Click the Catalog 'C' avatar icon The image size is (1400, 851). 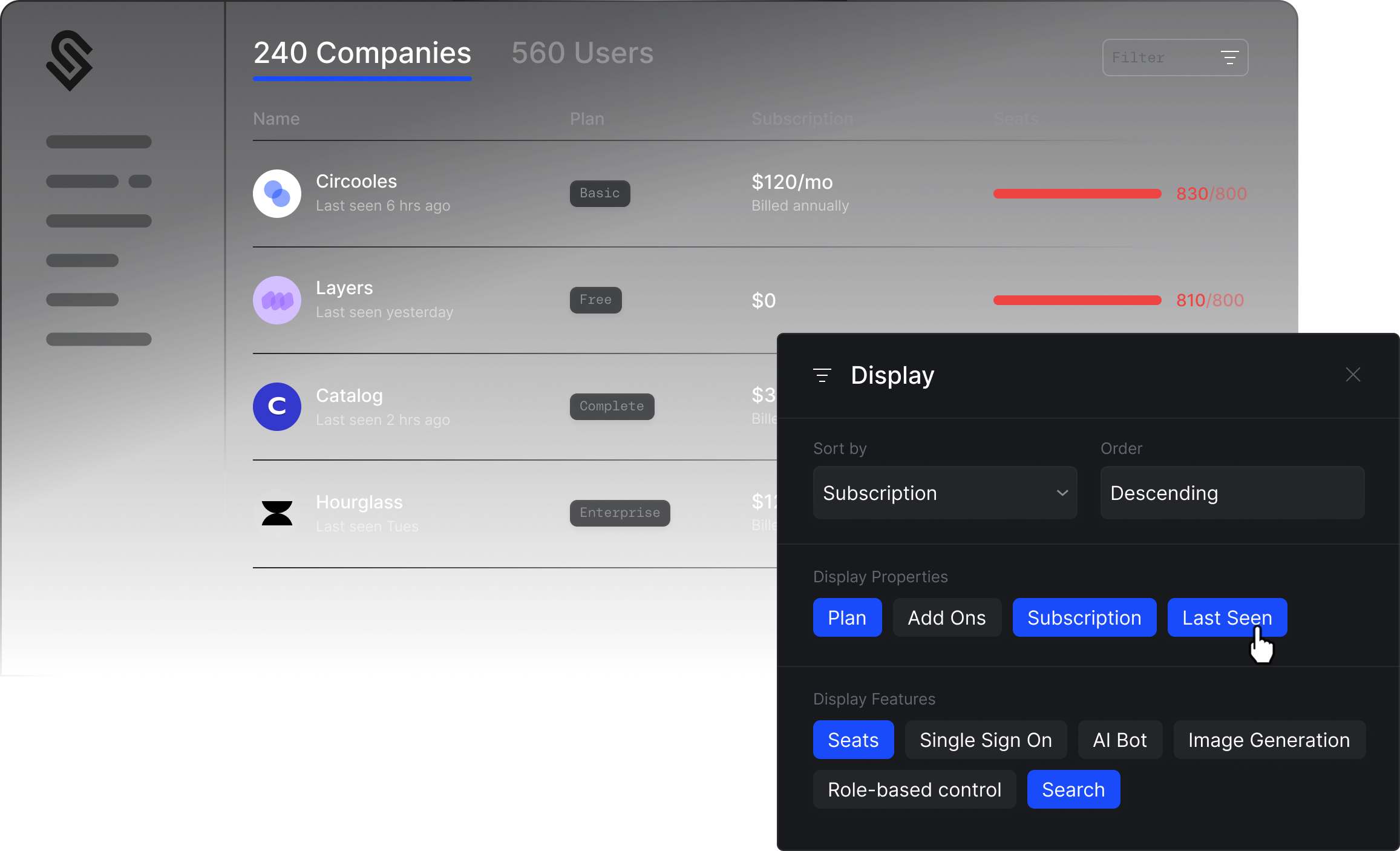[277, 407]
